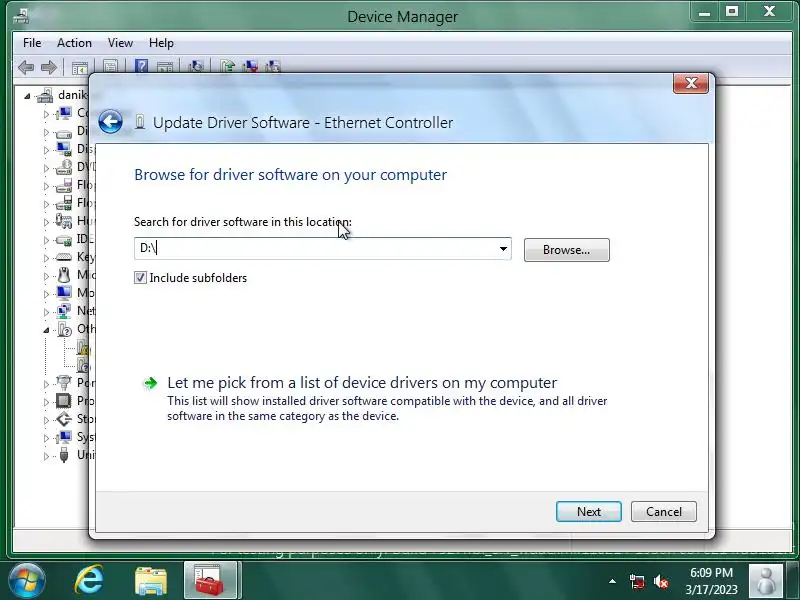This screenshot has height=600, width=800.
Task: Click the Cancel button
Action: (664, 512)
